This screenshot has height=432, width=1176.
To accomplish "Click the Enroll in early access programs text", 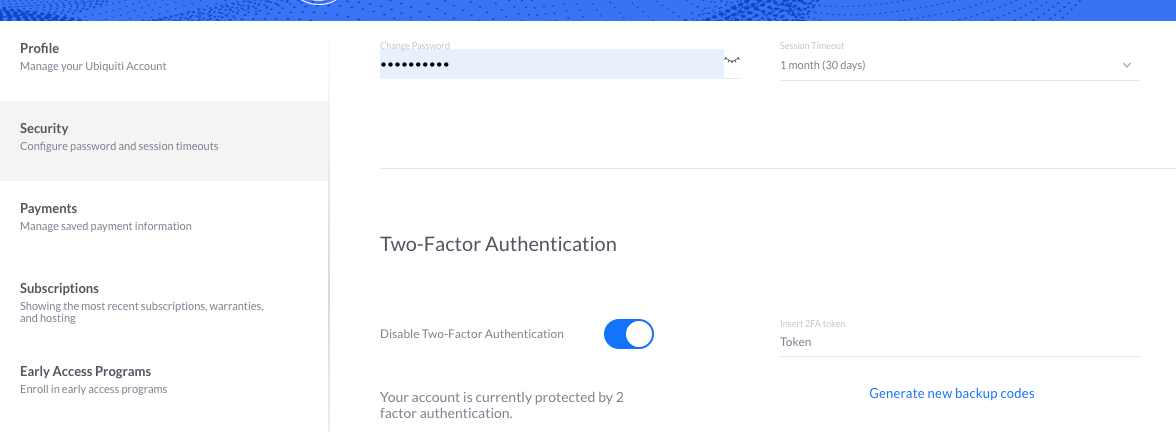I will [x=94, y=389].
